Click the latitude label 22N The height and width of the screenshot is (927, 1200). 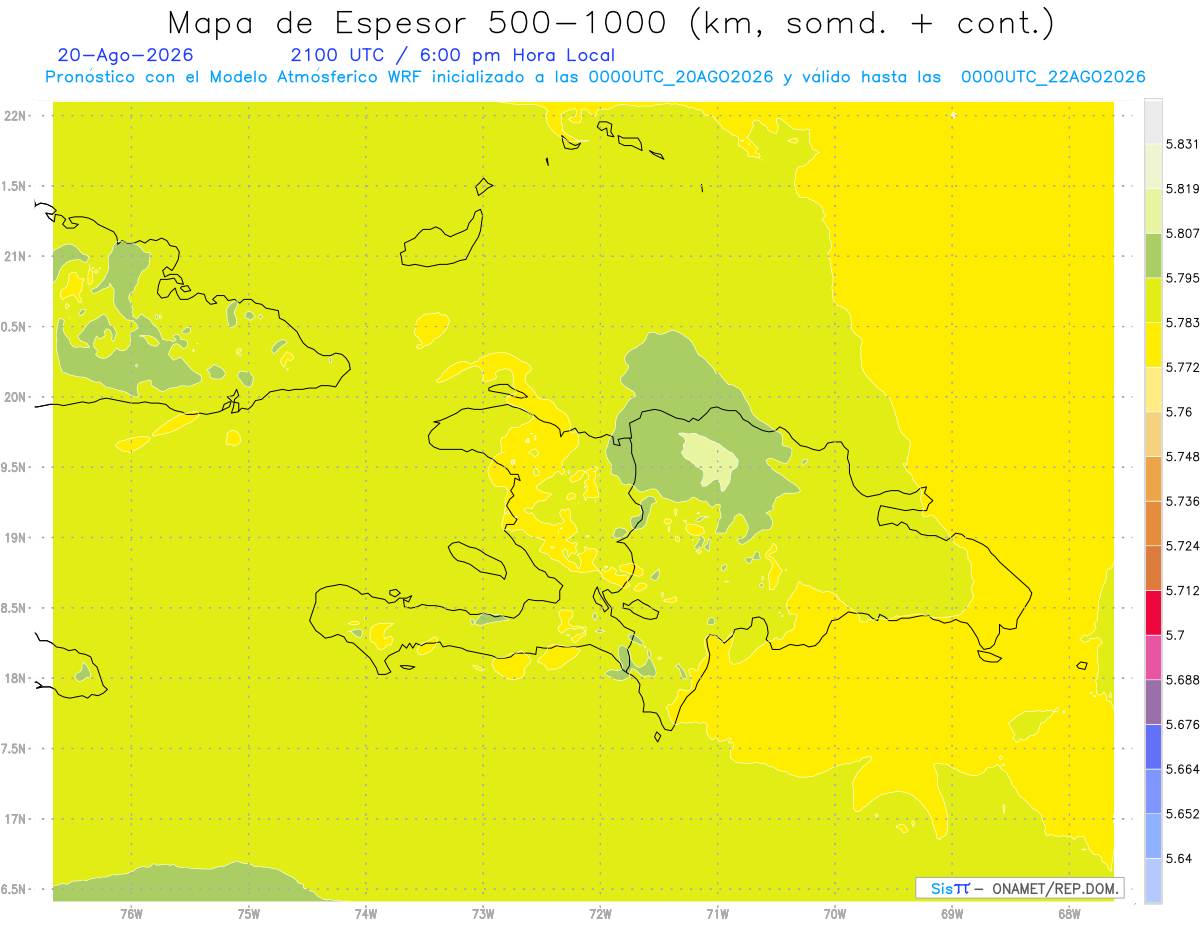(15, 115)
